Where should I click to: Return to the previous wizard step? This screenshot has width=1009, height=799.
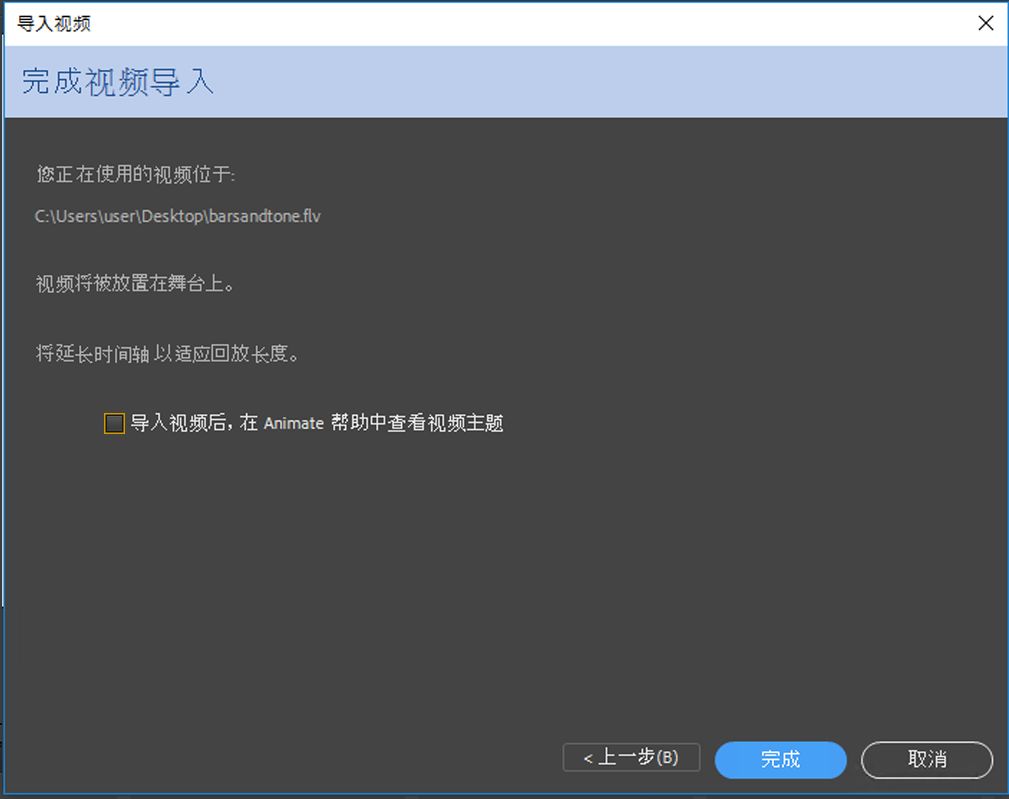630,758
